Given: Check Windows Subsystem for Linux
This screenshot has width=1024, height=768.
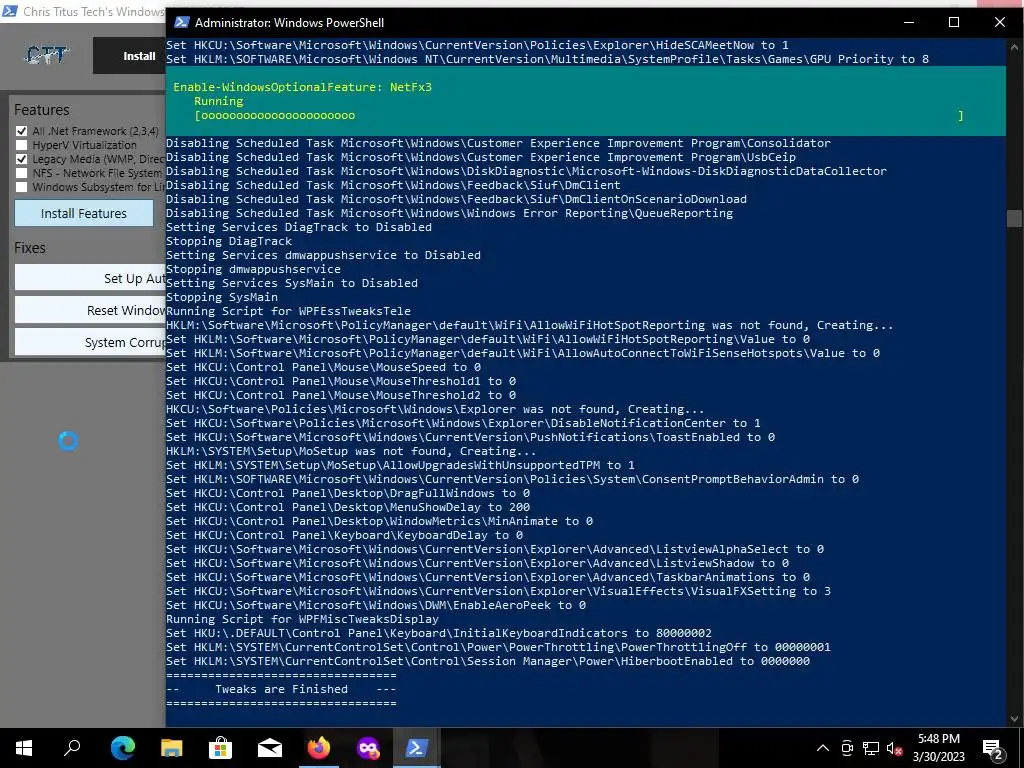Looking at the screenshot, I should point(22,187).
